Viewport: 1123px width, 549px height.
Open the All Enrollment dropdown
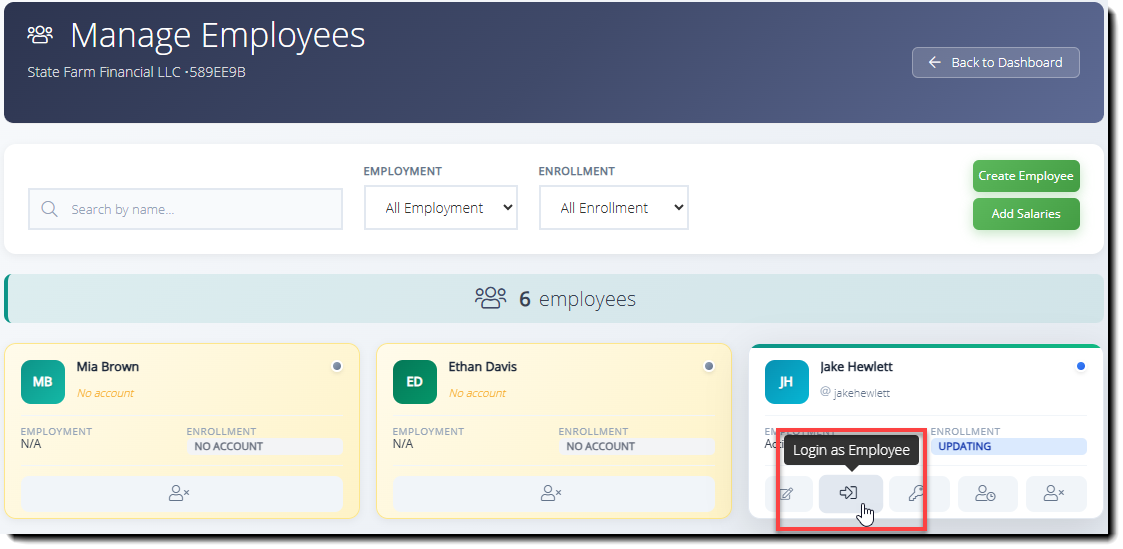click(614, 208)
